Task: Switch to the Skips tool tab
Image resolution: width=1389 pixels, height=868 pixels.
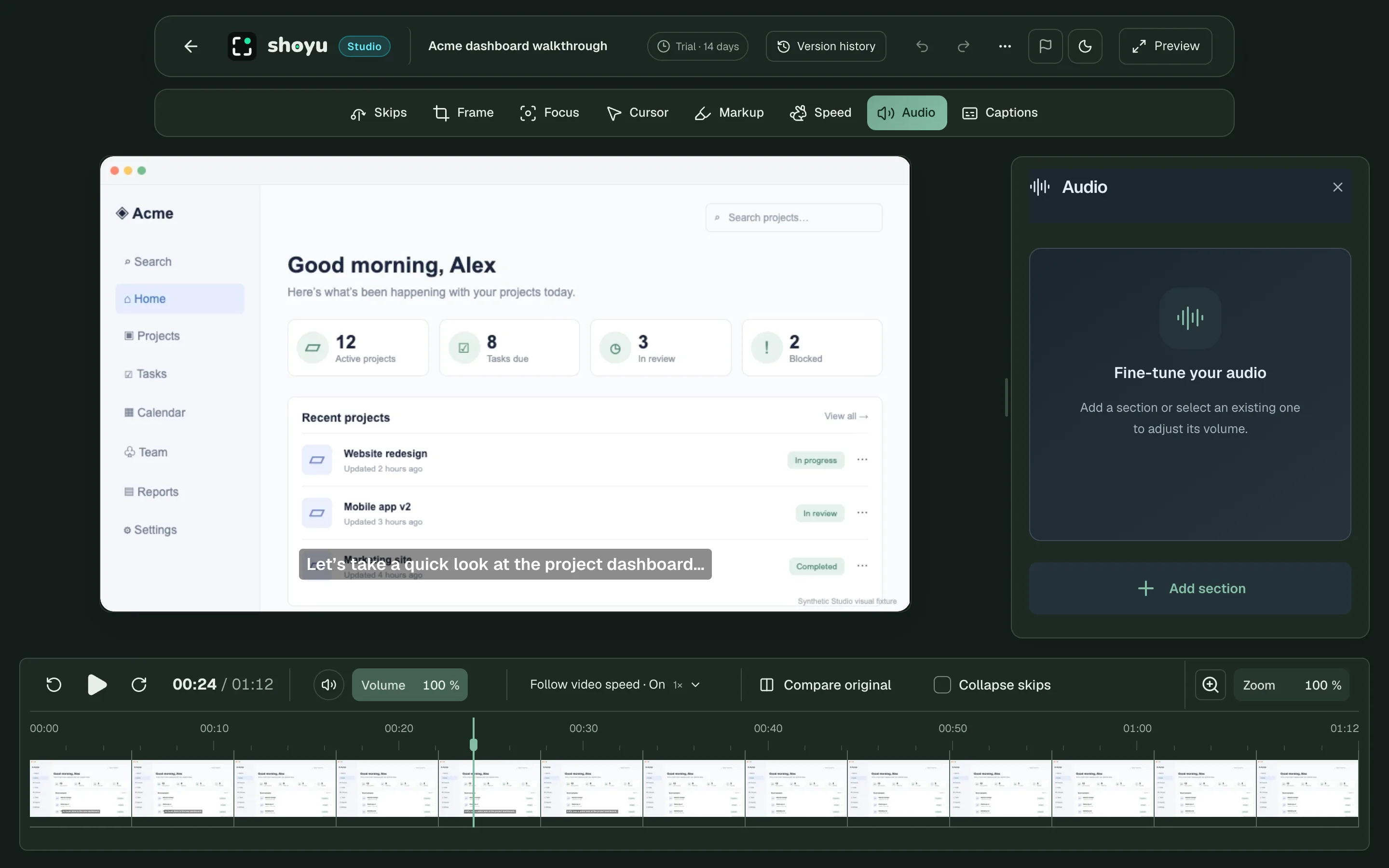Action: tap(378, 112)
